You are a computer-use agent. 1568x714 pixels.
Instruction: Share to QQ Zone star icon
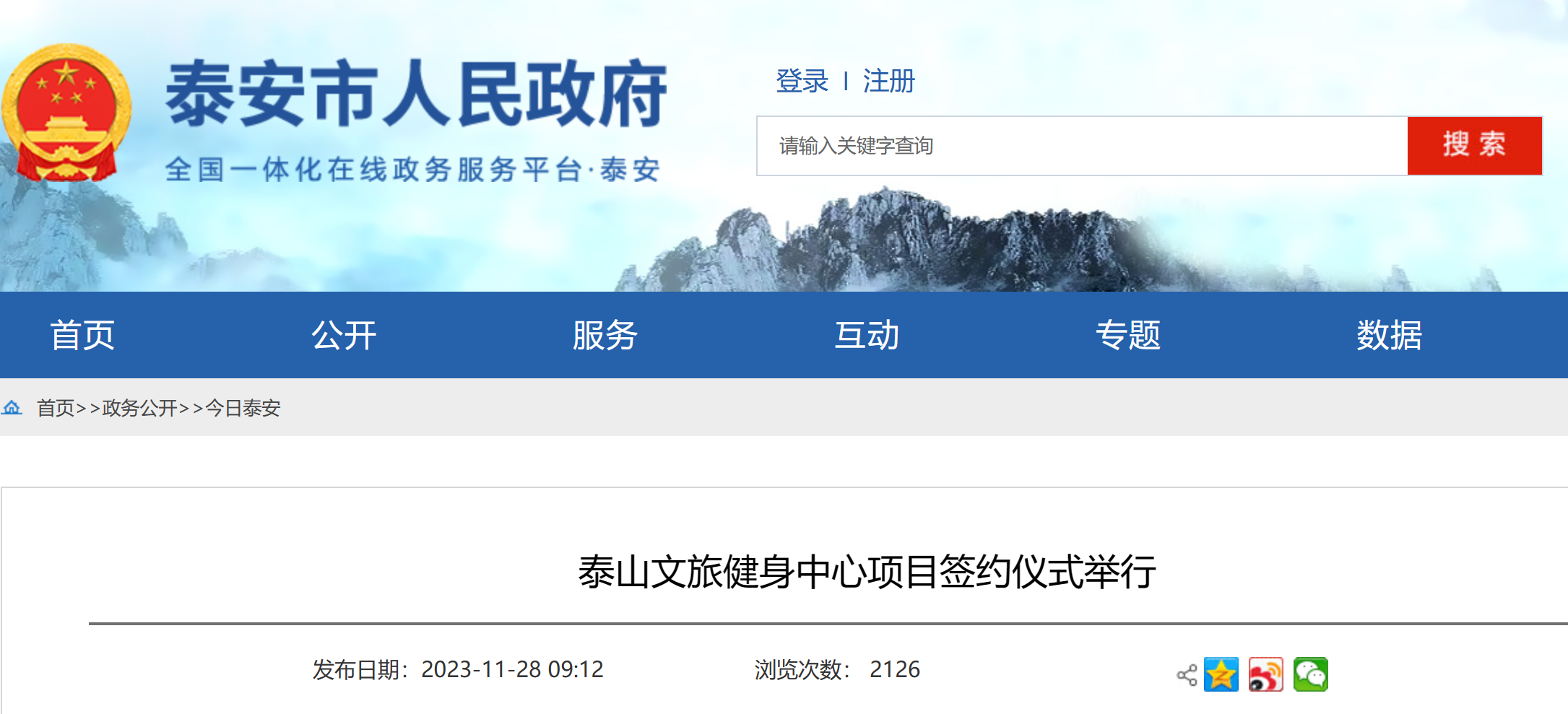click(x=1221, y=674)
